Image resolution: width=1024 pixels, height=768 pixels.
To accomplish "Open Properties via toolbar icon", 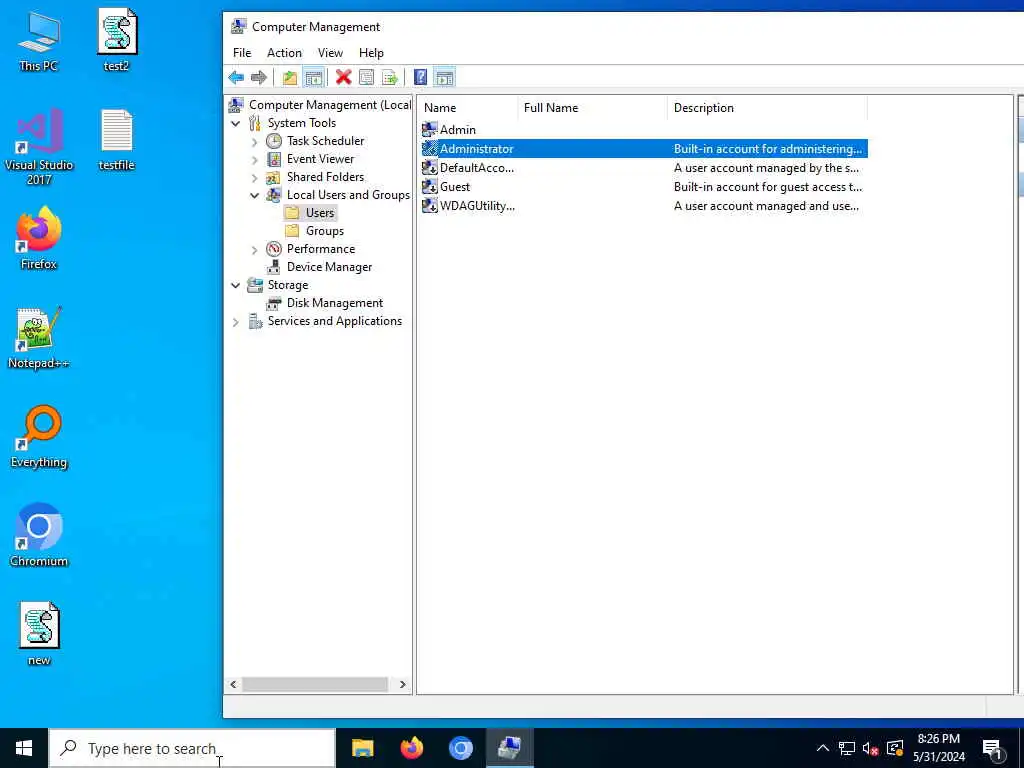I will (x=366, y=78).
